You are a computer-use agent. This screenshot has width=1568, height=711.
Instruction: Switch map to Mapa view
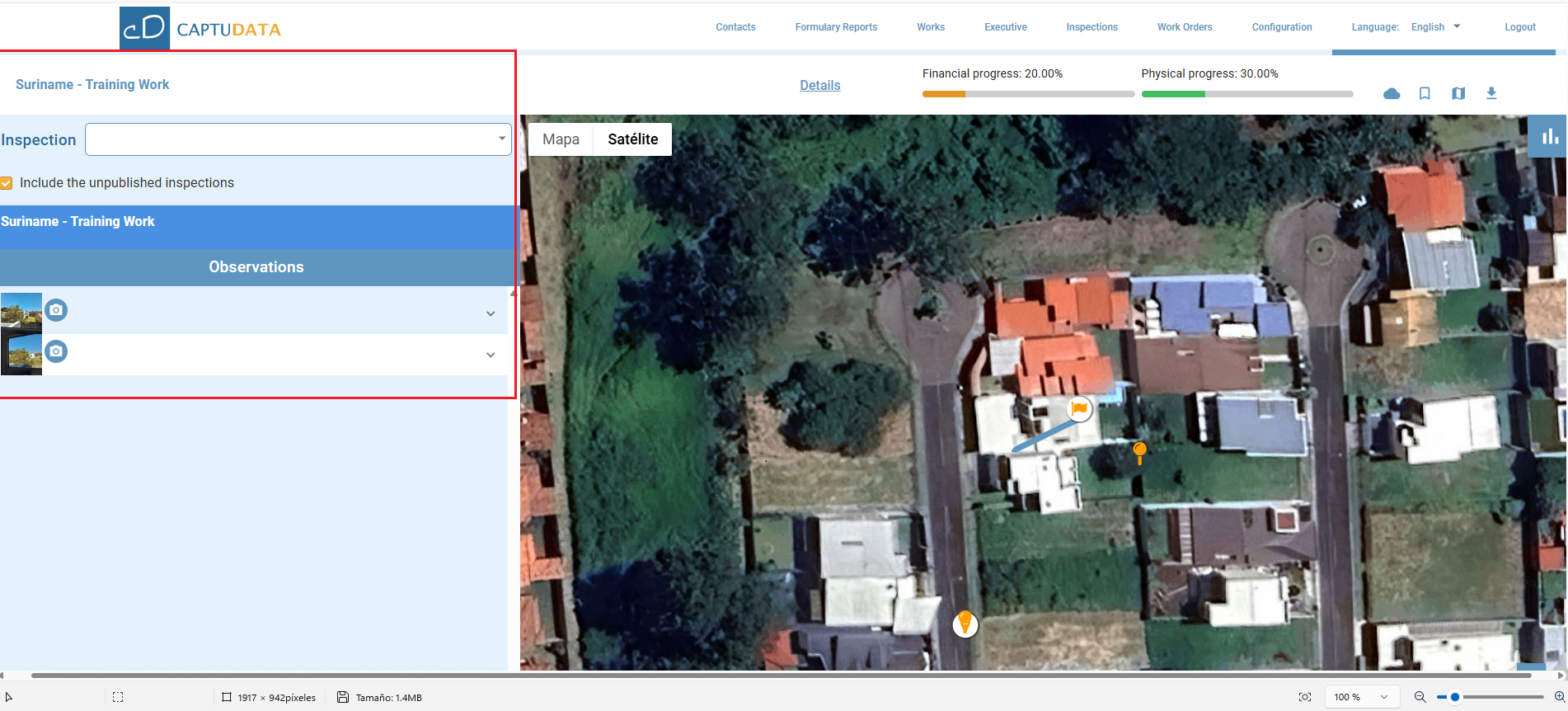pyautogui.click(x=561, y=139)
